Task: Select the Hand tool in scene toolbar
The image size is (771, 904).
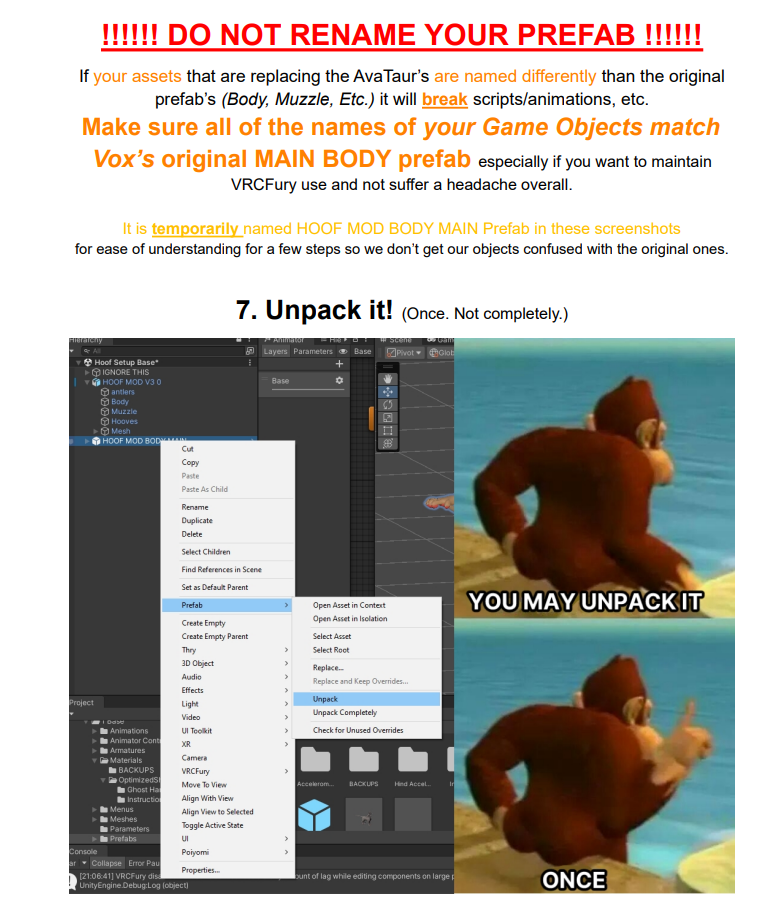Action: (x=388, y=379)
